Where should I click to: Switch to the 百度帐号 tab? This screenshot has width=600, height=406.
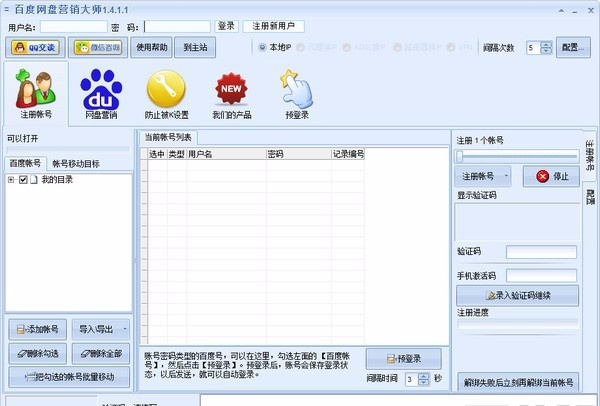25,163
